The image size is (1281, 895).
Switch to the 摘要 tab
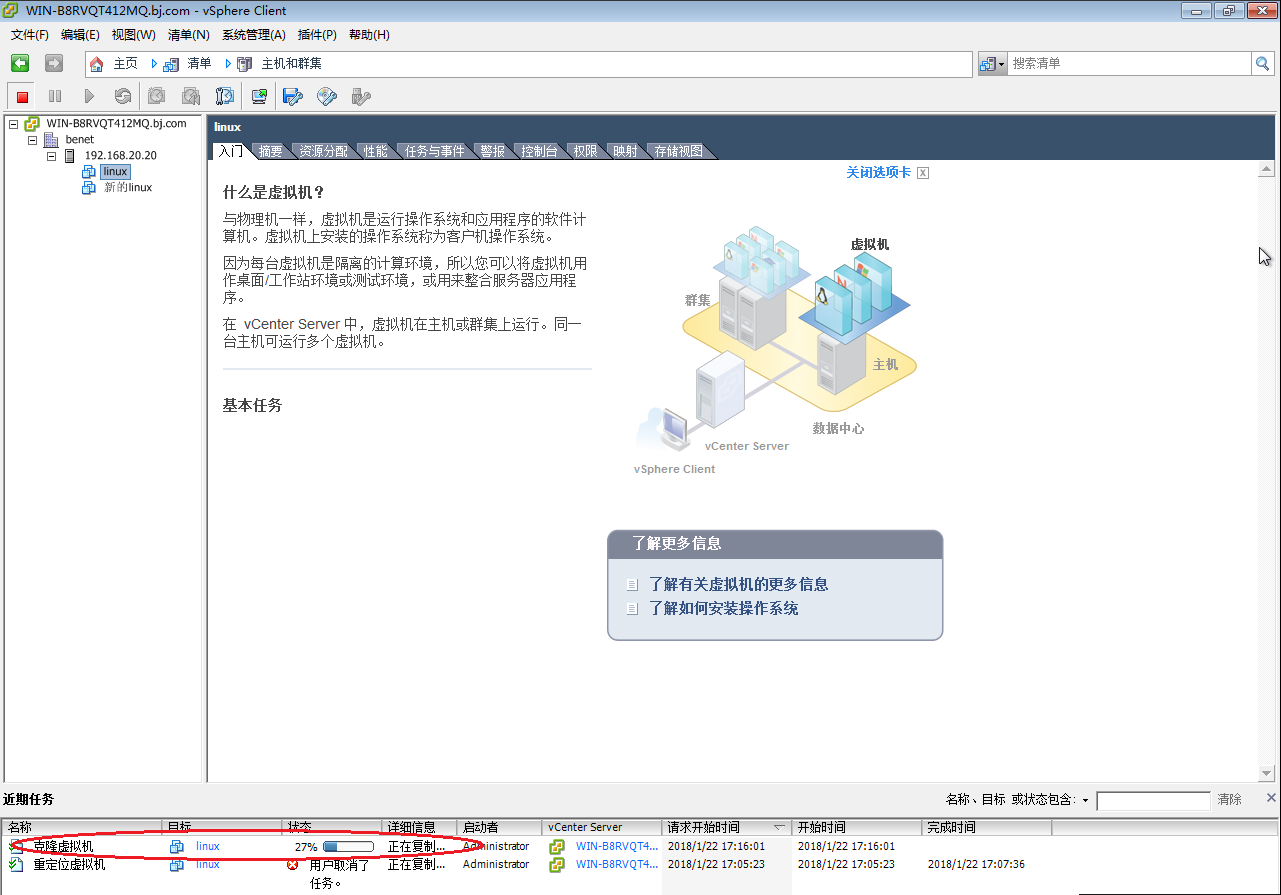pos(270,151)
